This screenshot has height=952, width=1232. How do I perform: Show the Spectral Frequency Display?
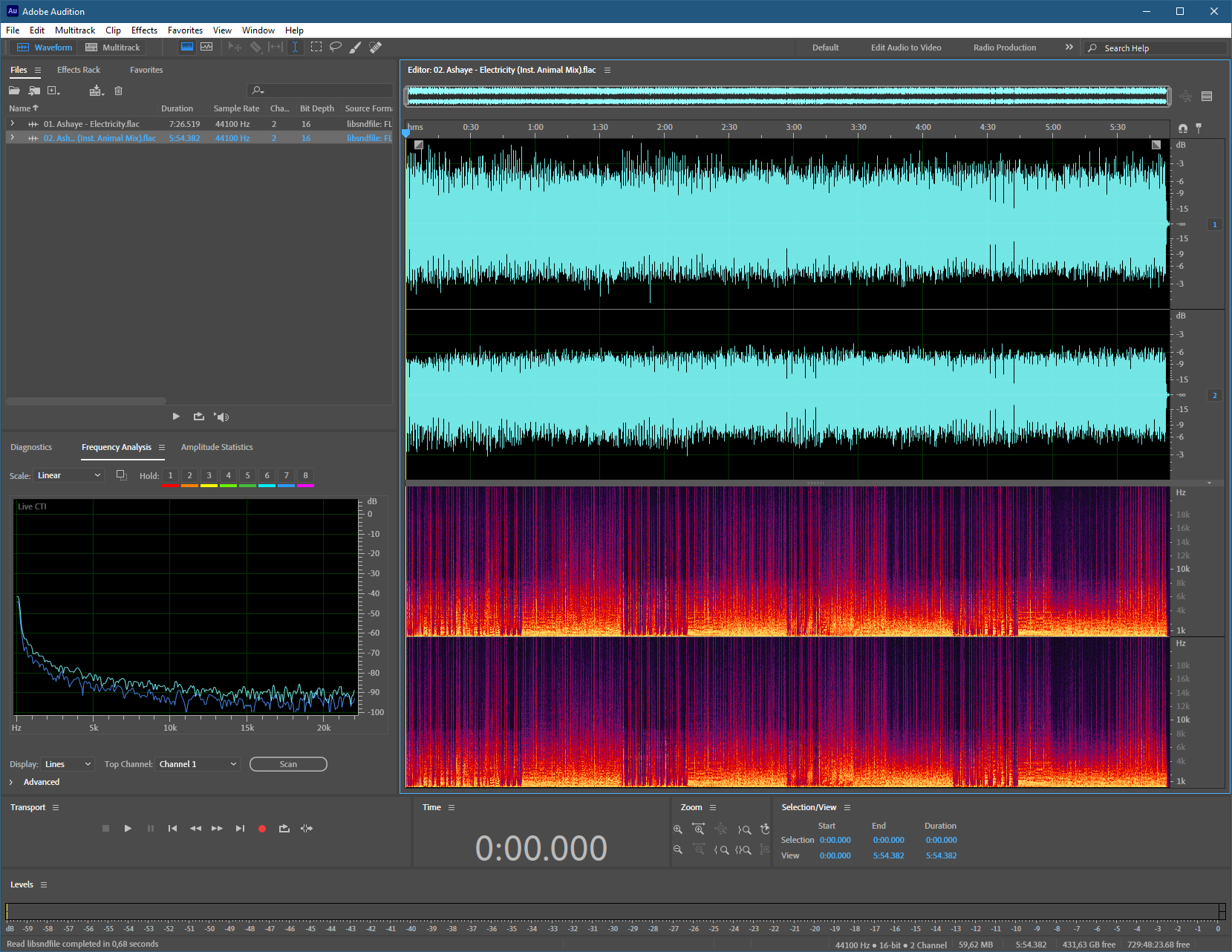coord(187,47)
